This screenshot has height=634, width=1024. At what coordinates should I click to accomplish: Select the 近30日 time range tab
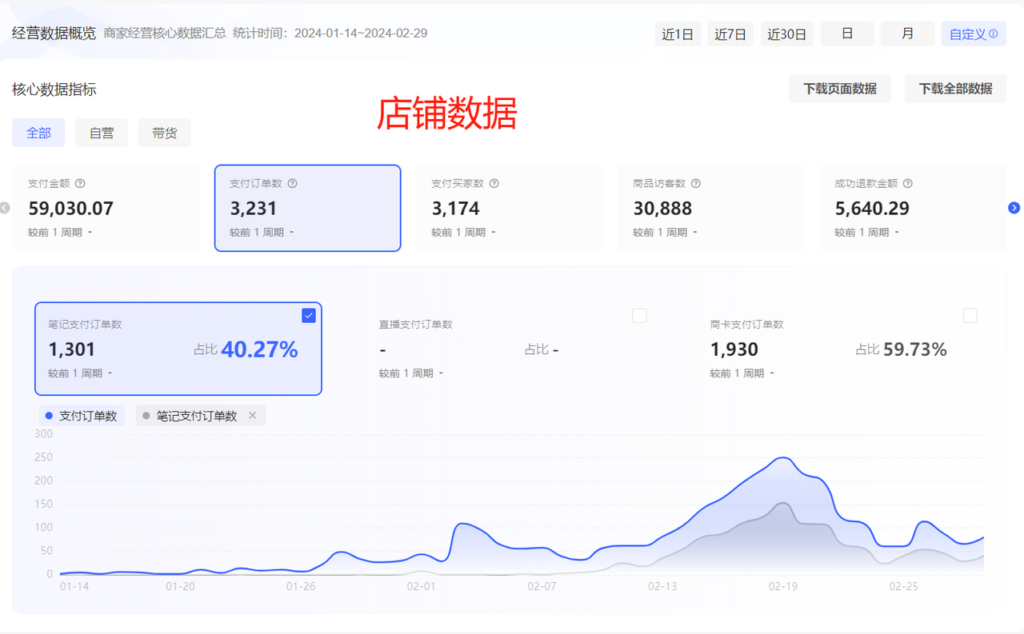[787, 33]
